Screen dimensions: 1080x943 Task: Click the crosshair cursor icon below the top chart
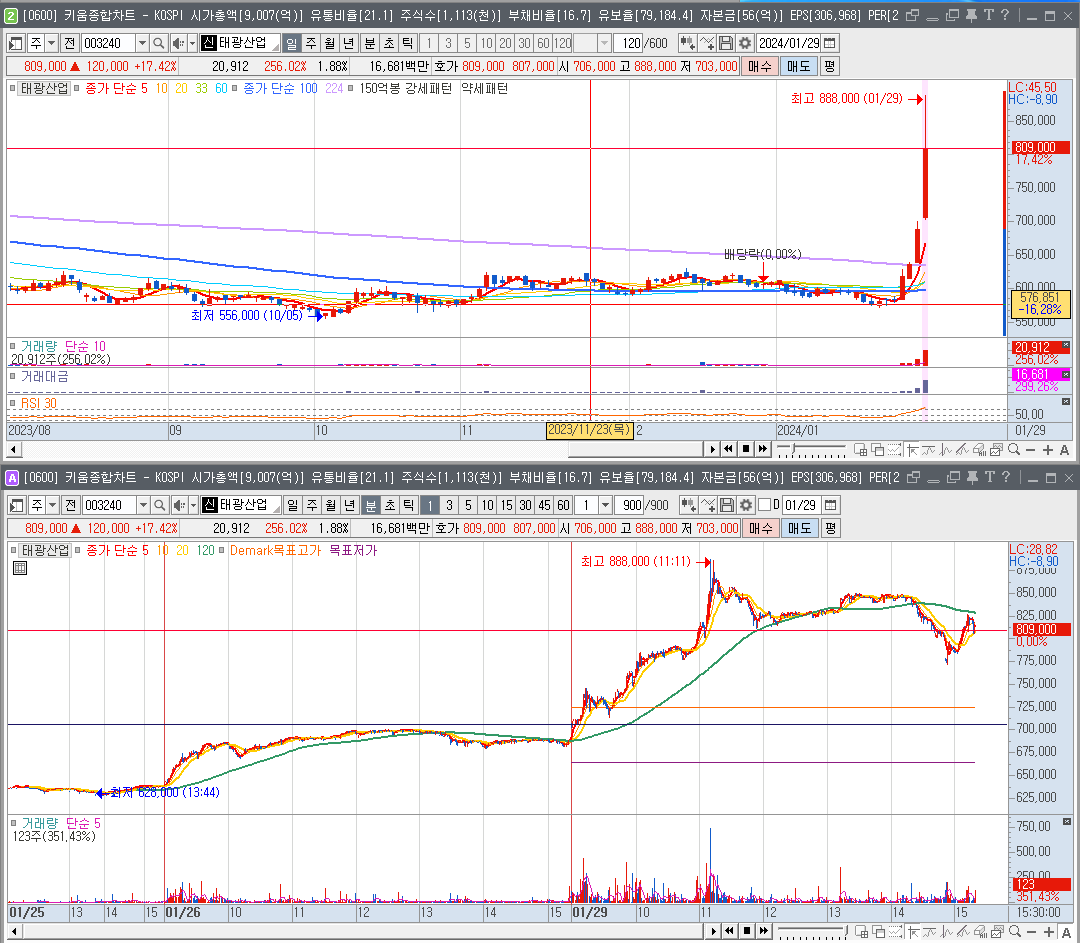(x=913, y=450)
